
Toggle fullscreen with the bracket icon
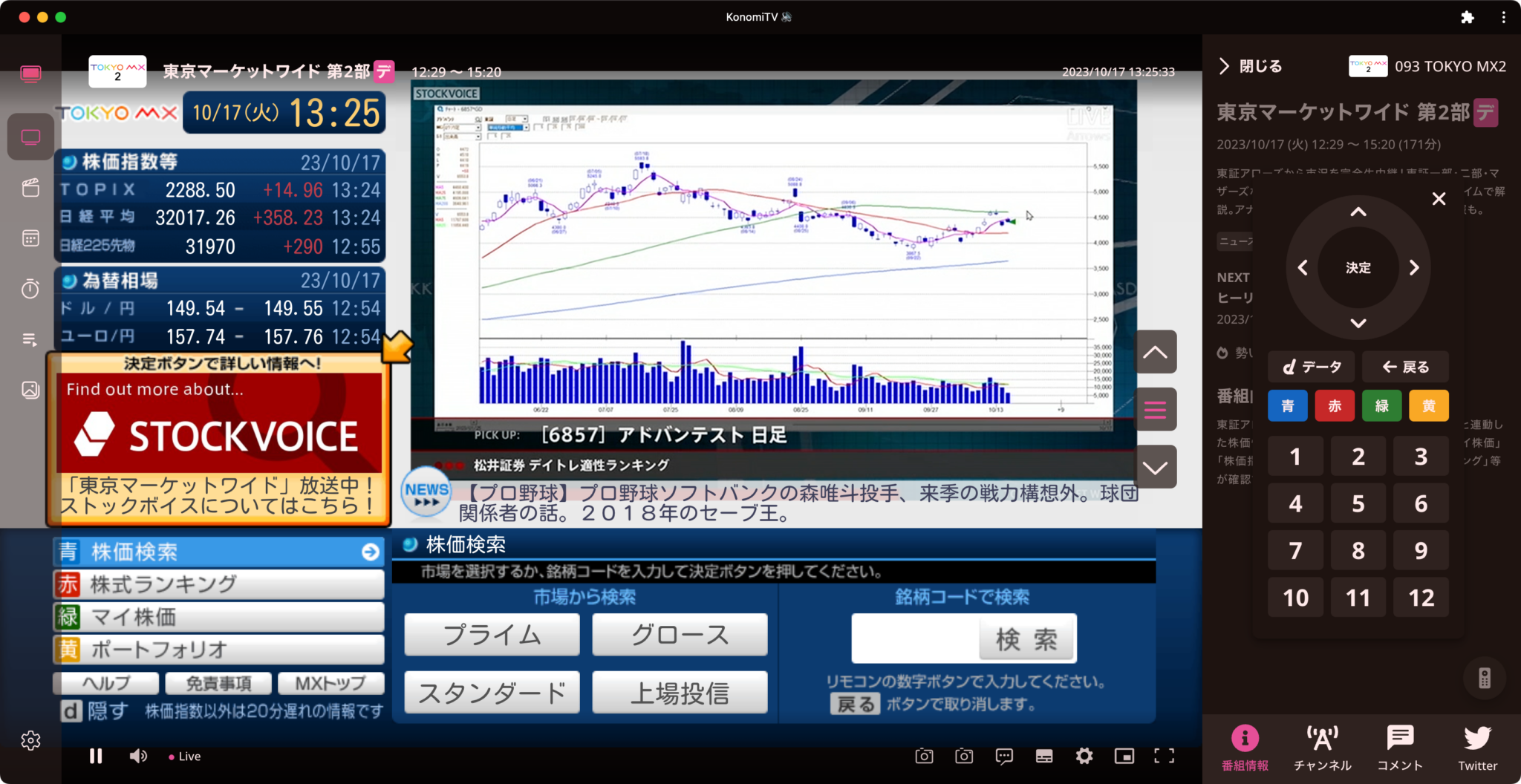(1162, 756)
